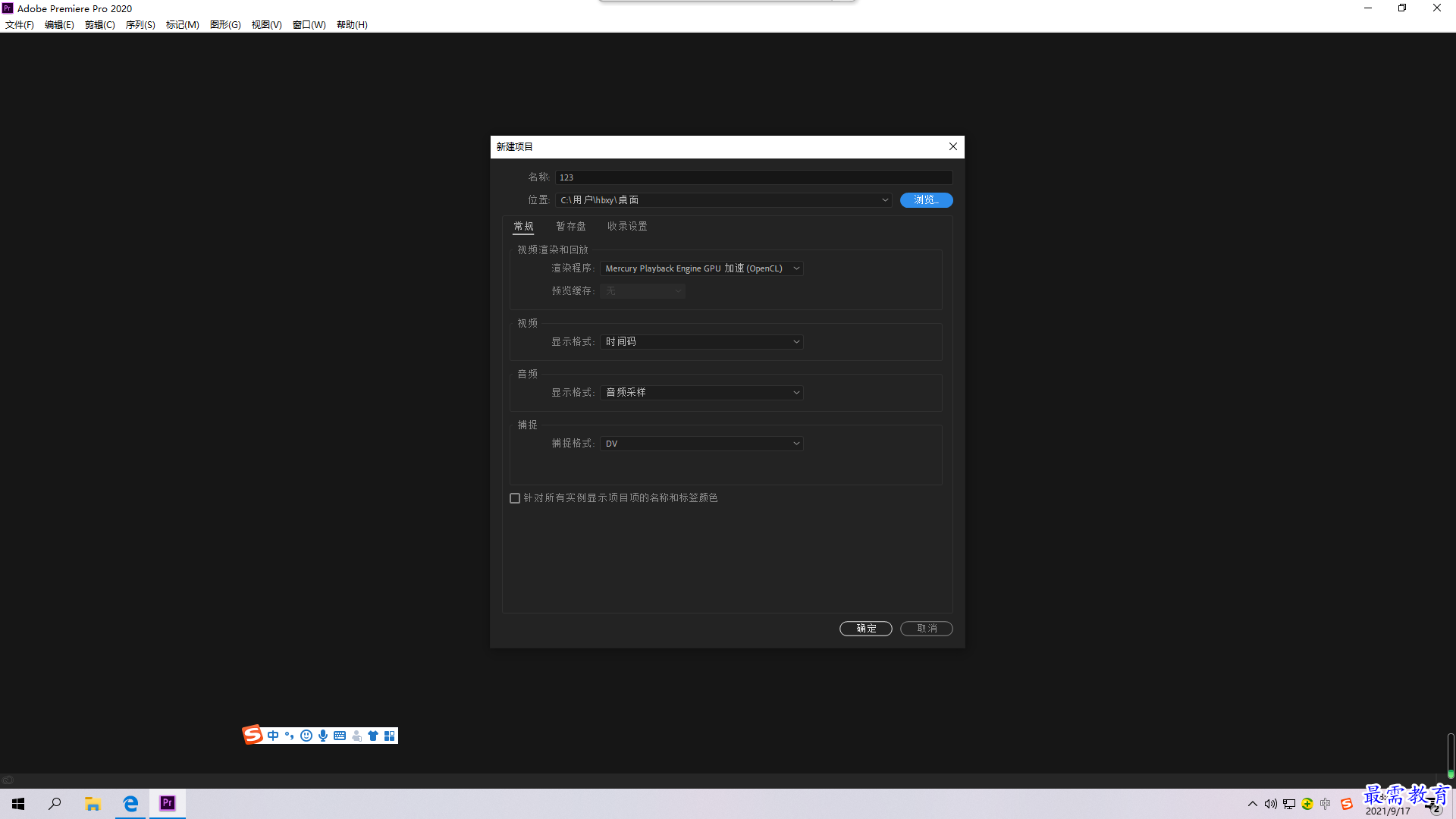Open the disabled 预览缓存 dropdown
This screenshot has height=819, width=1456.
point(642,291)
